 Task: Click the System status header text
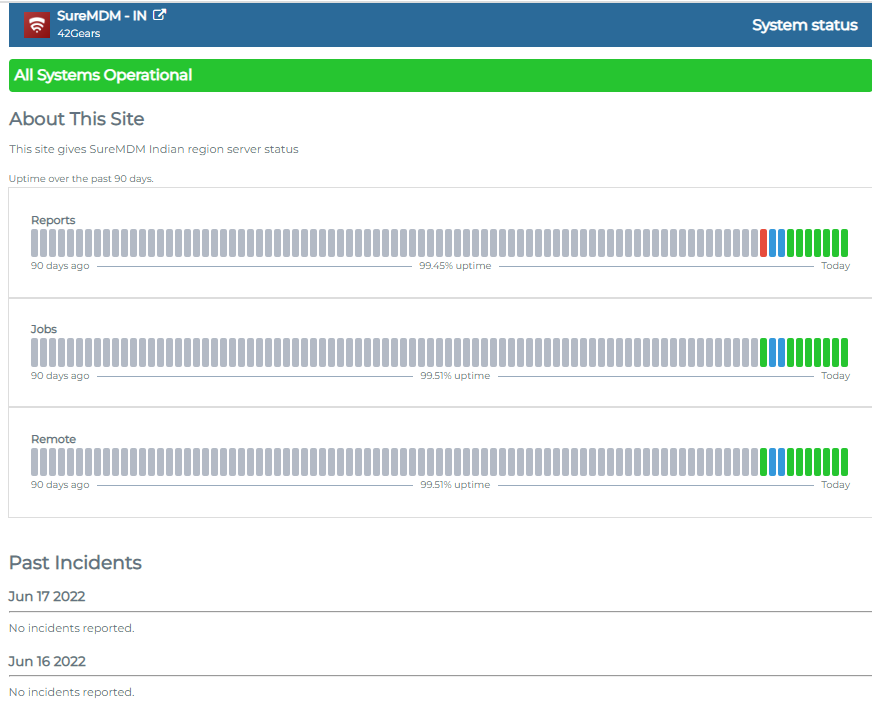pyautogui.click(x=804, y=25)
